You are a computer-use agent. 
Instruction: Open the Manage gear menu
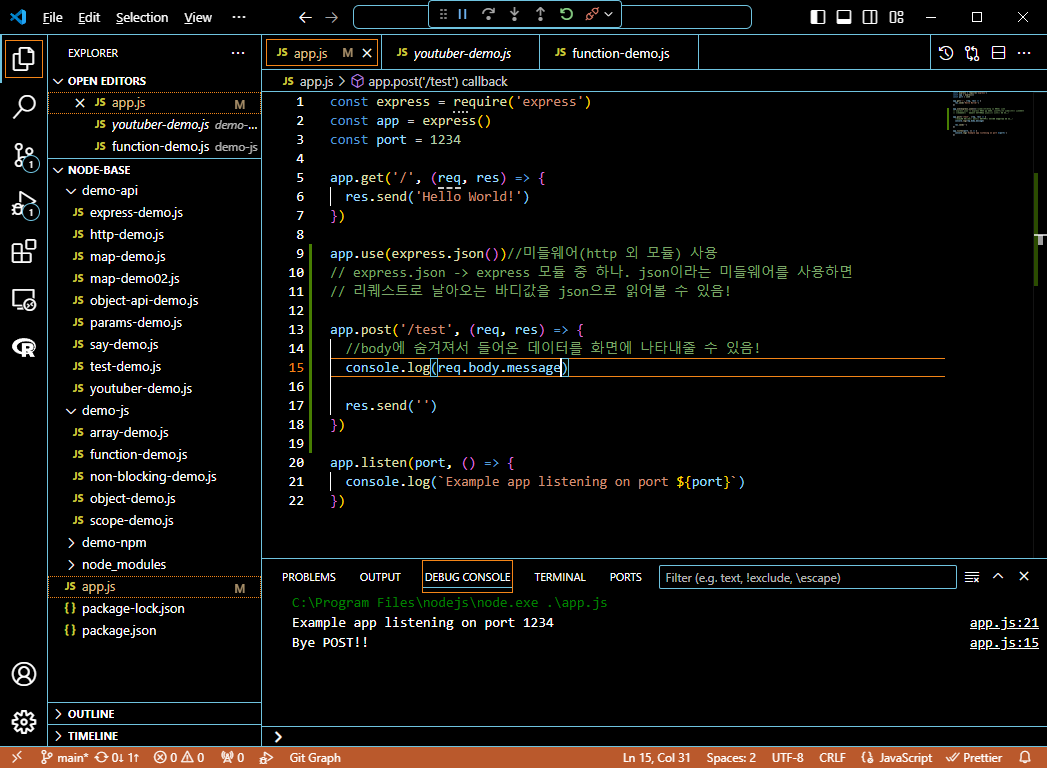pyautogui.click(x=24, y=721)
